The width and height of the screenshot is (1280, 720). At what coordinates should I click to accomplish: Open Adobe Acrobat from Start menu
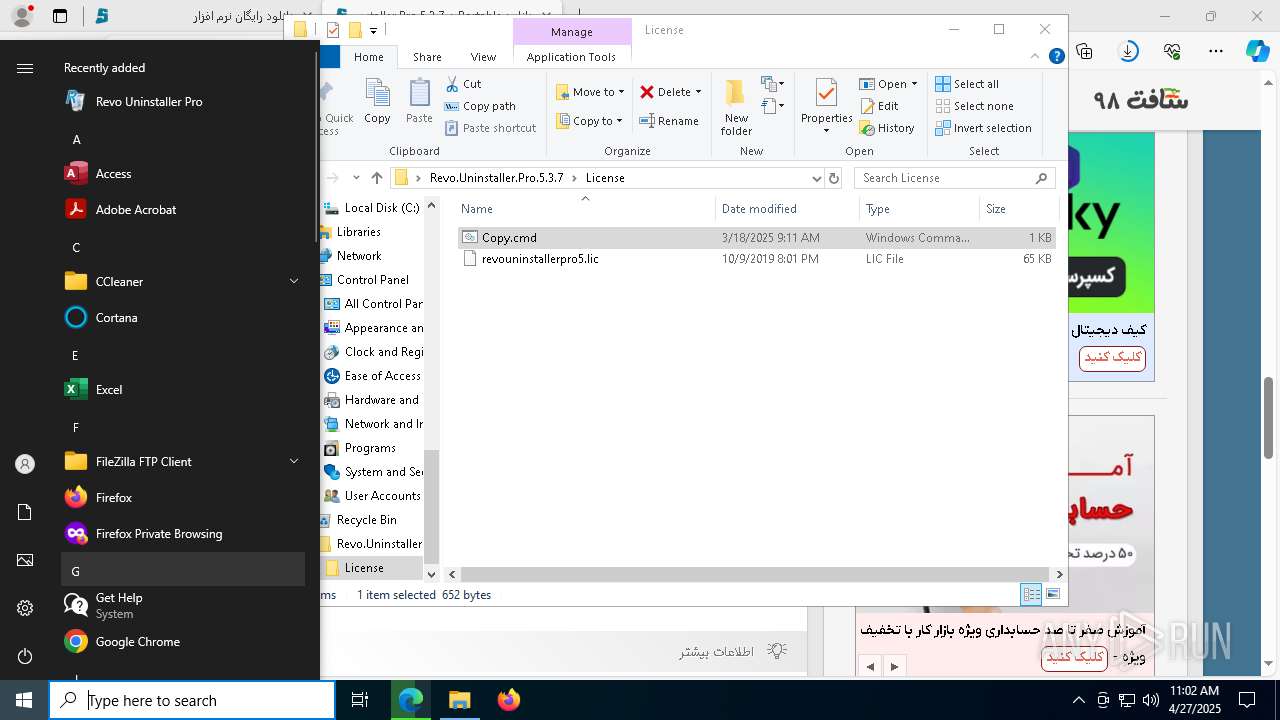pos(183,209)
